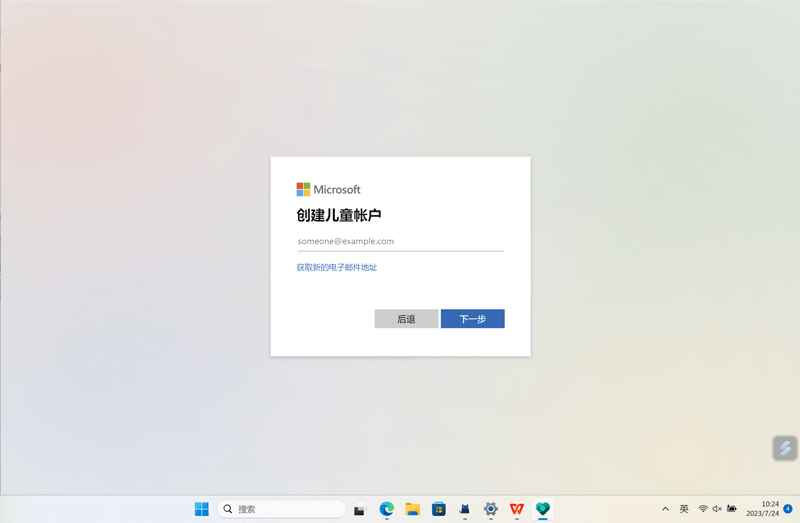Open the Wi-Fi network tray icon
This screenshot has width=800, height=523.
pyautogui.click(x=703, y=509)
